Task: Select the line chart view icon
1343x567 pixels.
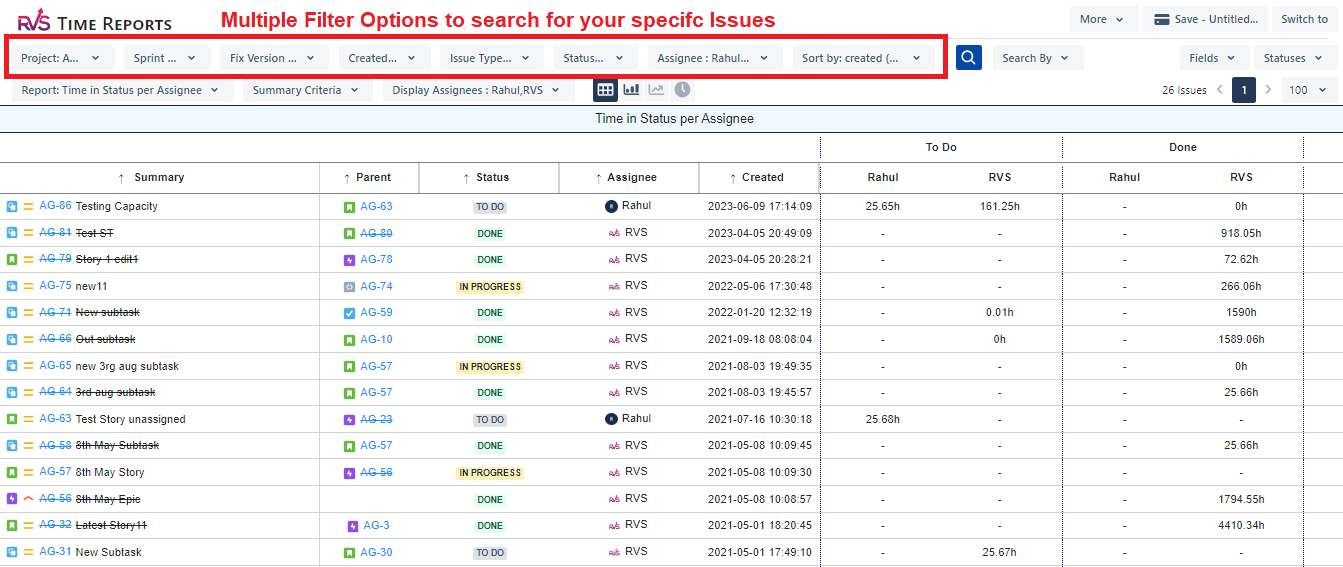Action: 656,90
